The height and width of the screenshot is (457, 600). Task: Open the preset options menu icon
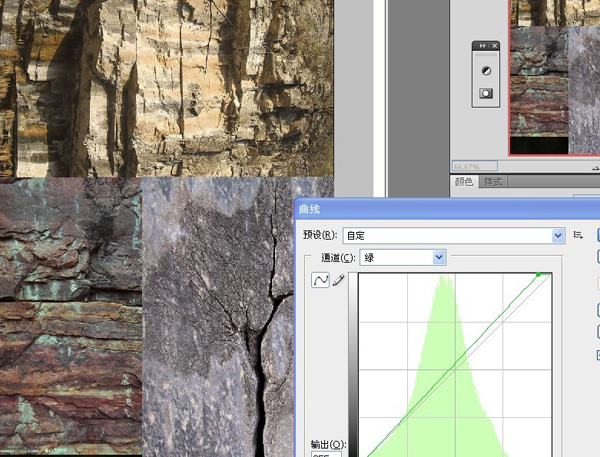click(x=578, y=235)
